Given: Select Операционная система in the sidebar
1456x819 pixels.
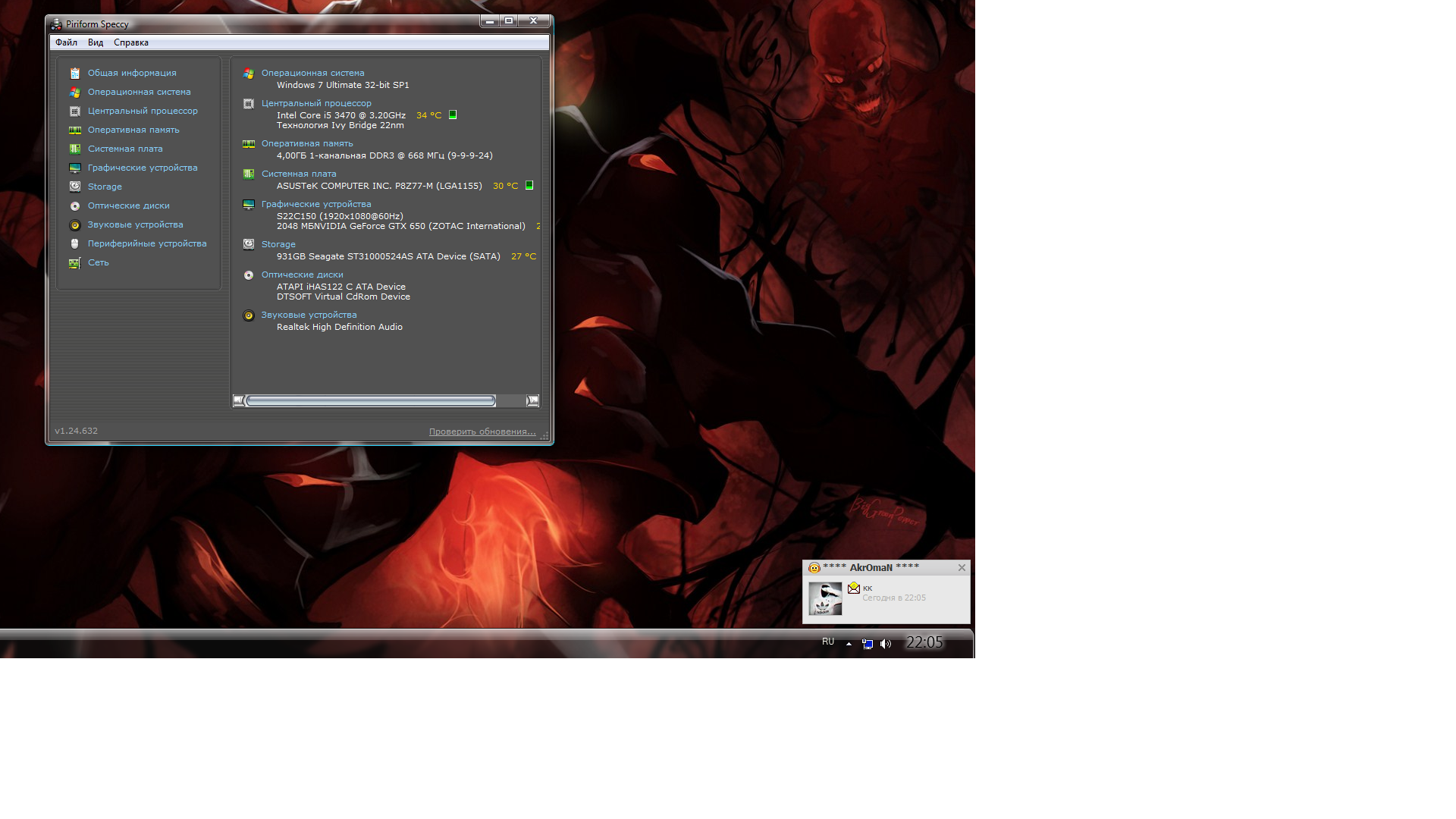Looking at the screenshot, I should point(140,92).
